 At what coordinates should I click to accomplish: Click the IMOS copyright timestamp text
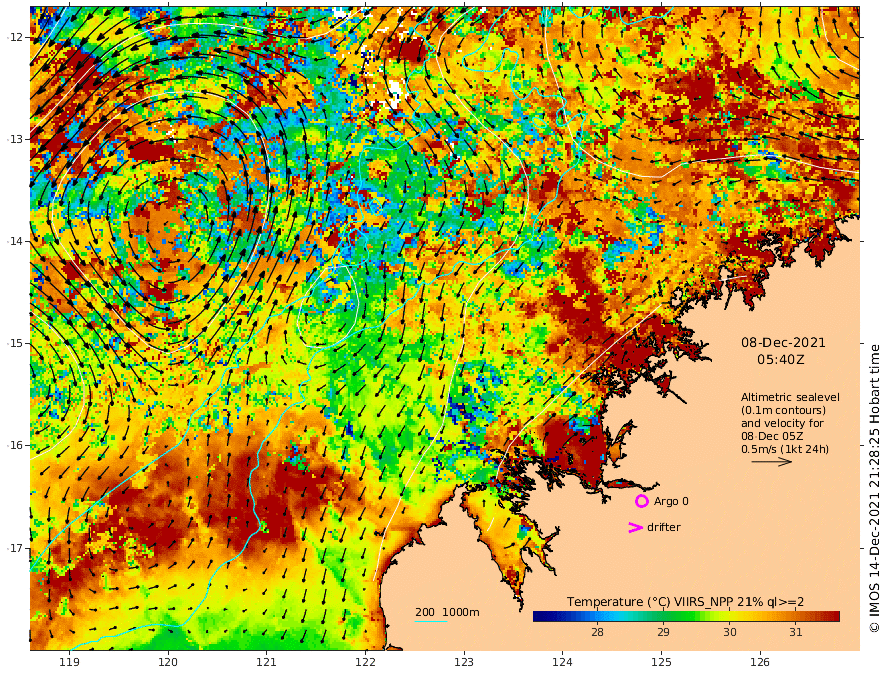point(874,489)
